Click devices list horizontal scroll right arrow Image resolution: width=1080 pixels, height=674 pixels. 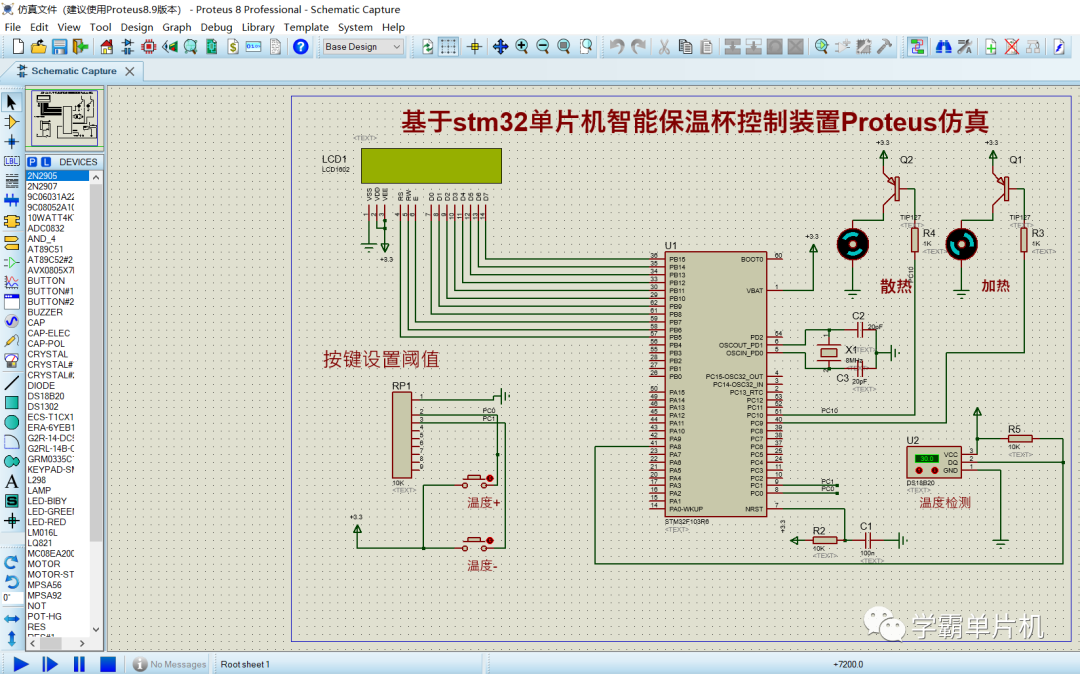pyautogui.click(x=82, y=644)
